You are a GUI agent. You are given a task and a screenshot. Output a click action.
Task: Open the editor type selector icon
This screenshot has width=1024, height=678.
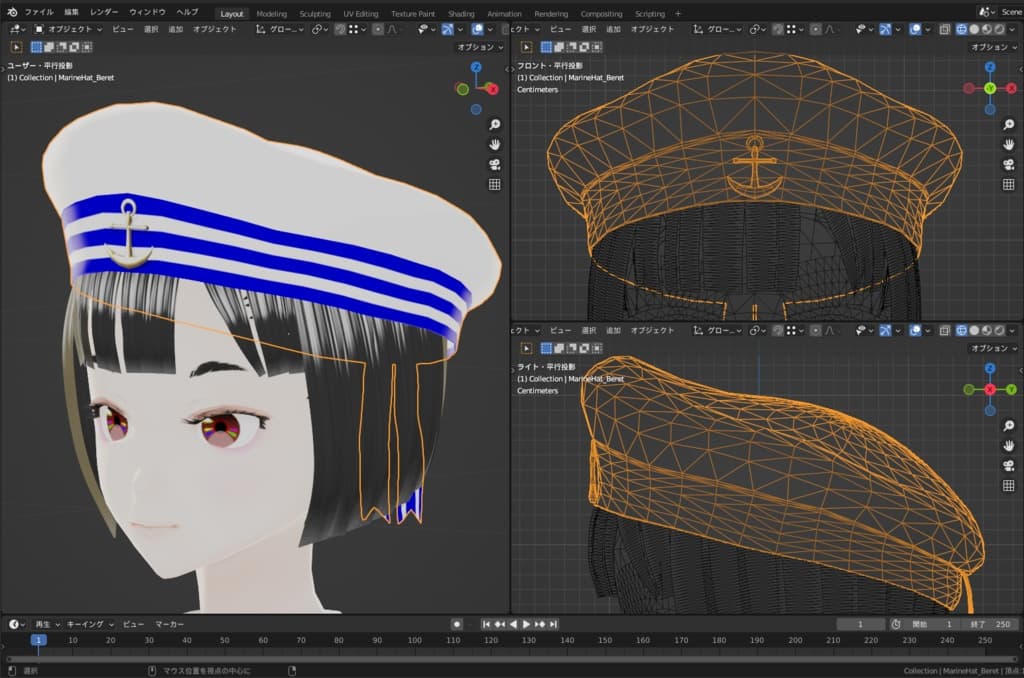(14, 30)
